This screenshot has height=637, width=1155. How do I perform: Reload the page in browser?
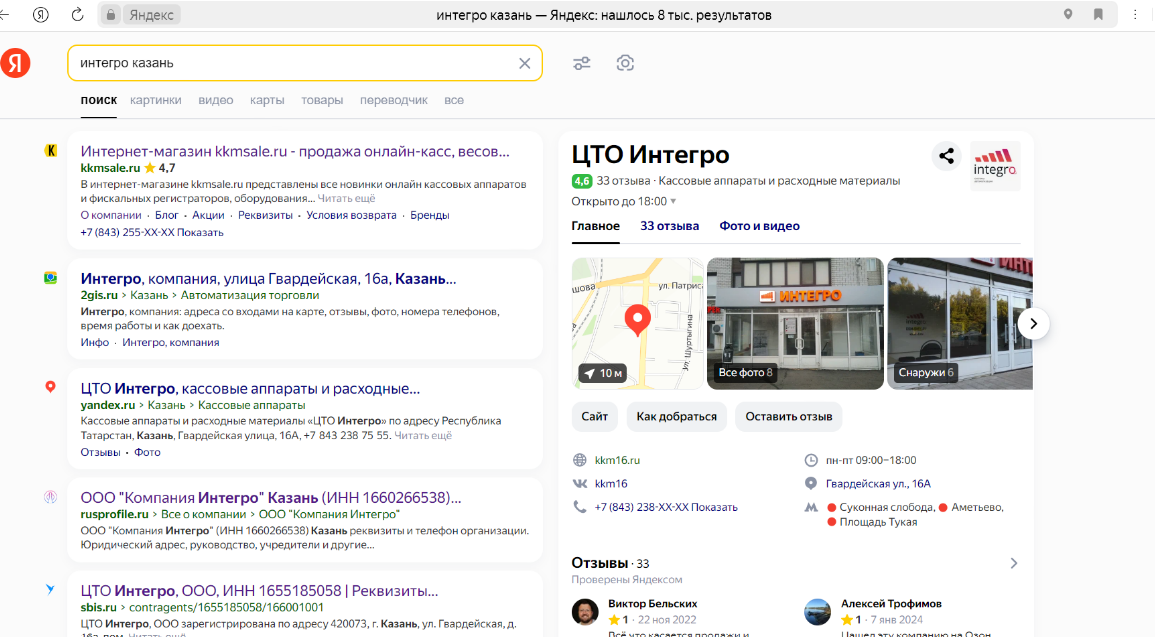77,15
